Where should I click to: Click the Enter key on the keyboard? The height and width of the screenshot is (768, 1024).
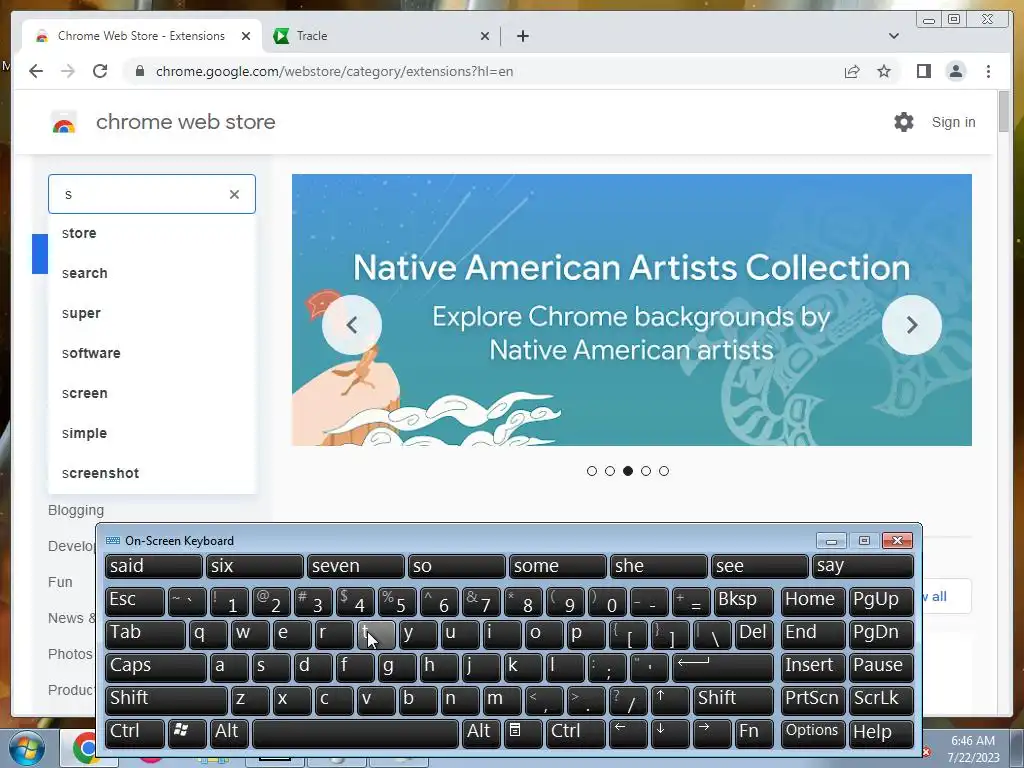tap(722, 667)
